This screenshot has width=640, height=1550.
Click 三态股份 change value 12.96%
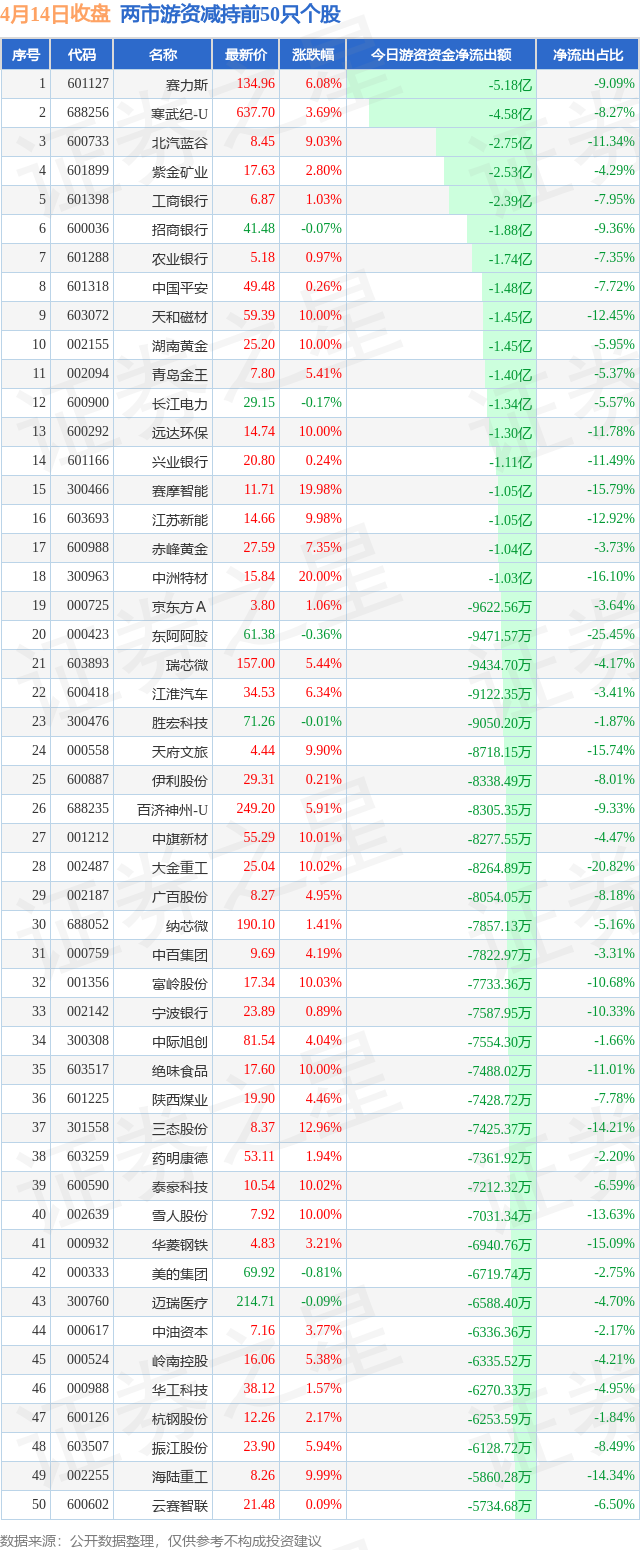coord(320,1128)
